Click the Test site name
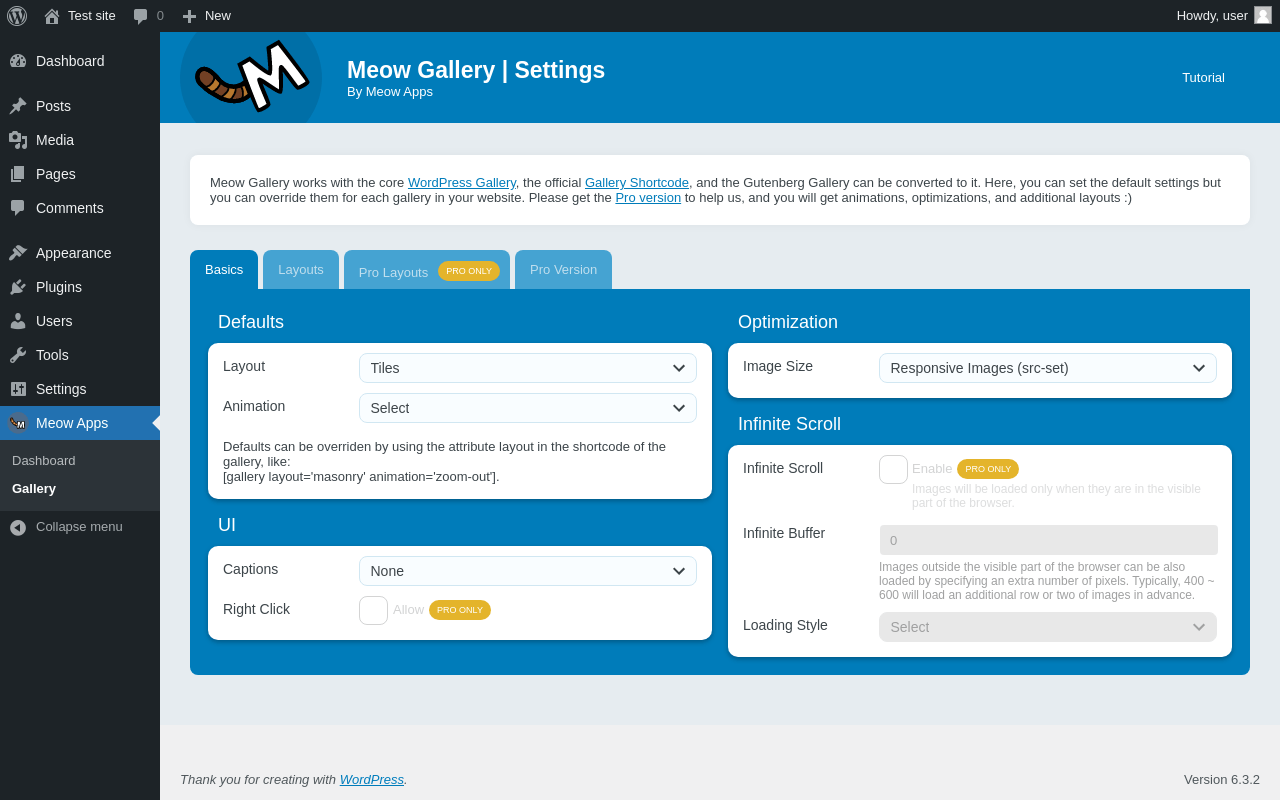Screen dimensions: 1280x800 click(x=92, y=16)
